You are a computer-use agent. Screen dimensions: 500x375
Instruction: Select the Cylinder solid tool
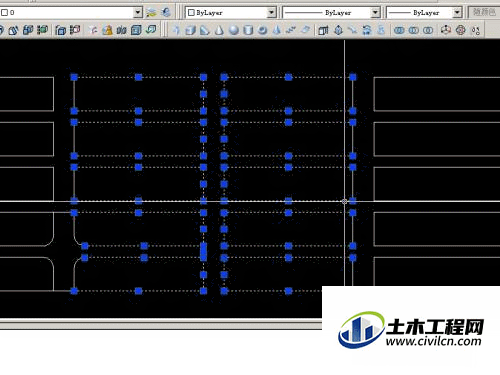pos(248,30)
